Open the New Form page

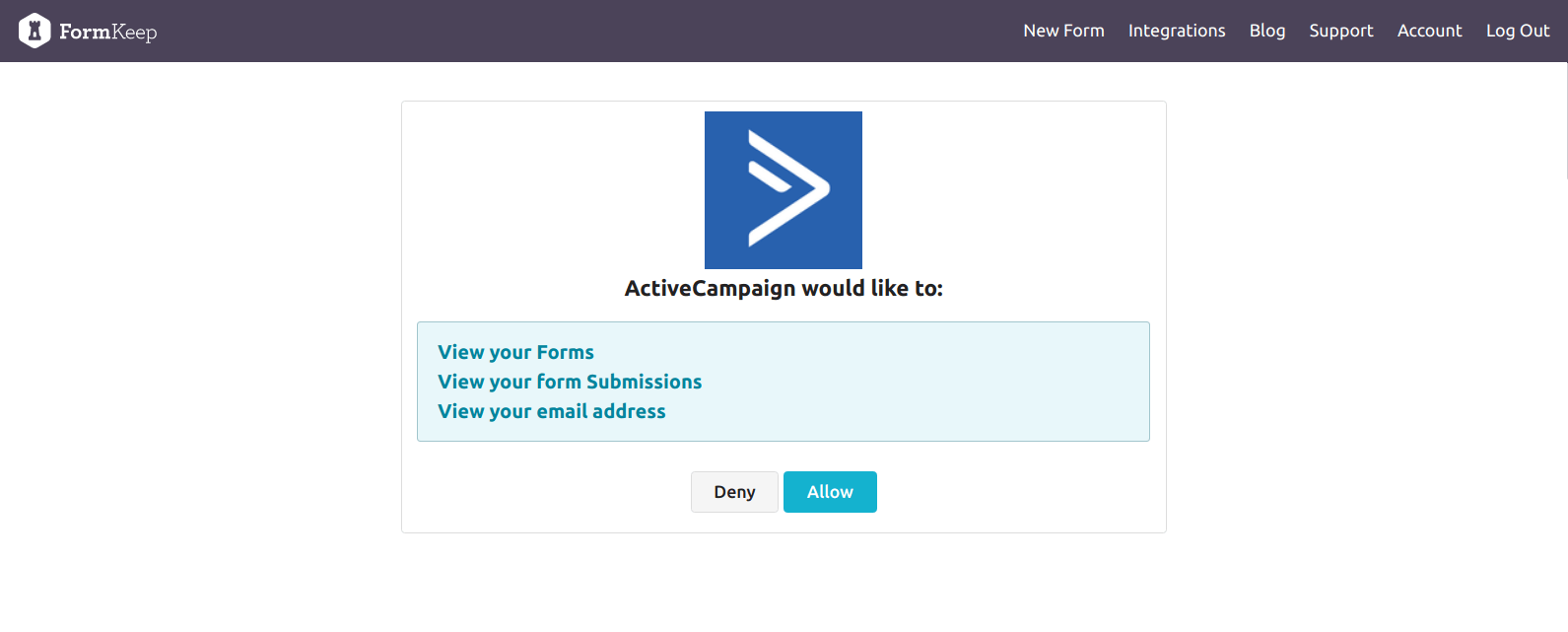click(x=1063, y=31)
